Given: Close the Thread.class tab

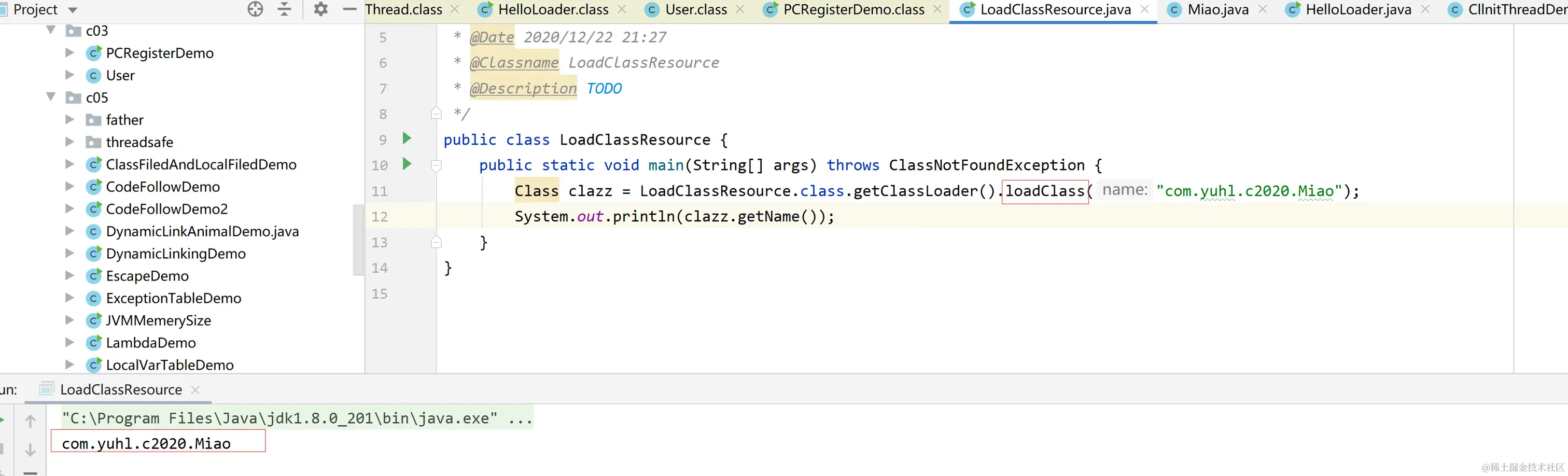Looking at the screenshot, I should coord(455,9).
